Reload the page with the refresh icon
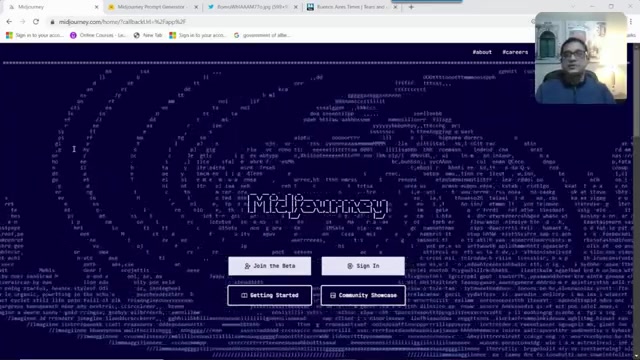Image resolution: width=640 pixels, height=360 pixels. [x=36, y=22]
